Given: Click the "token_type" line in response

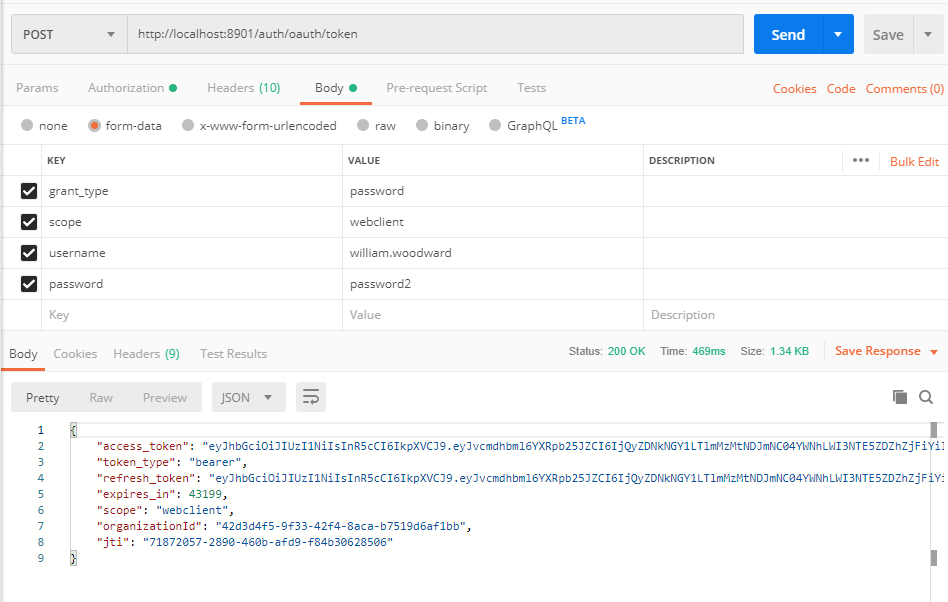Looking at the screenshot, I should tap(172, 462).
